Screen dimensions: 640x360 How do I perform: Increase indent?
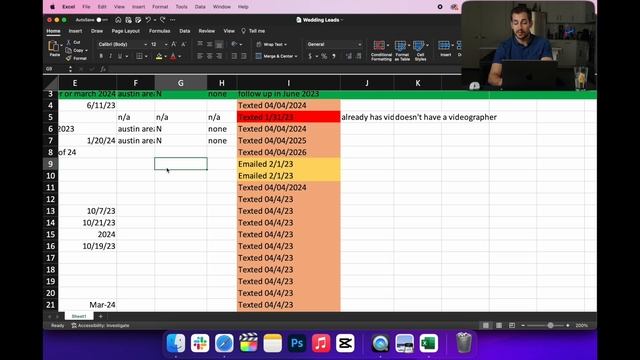tap(244, 56)
